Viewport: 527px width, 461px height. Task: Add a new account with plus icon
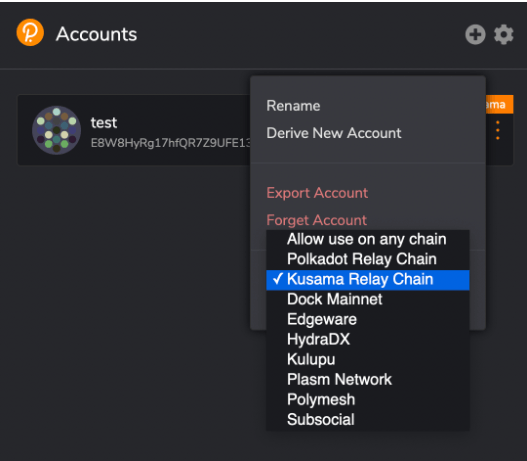[x=475, y=34]
